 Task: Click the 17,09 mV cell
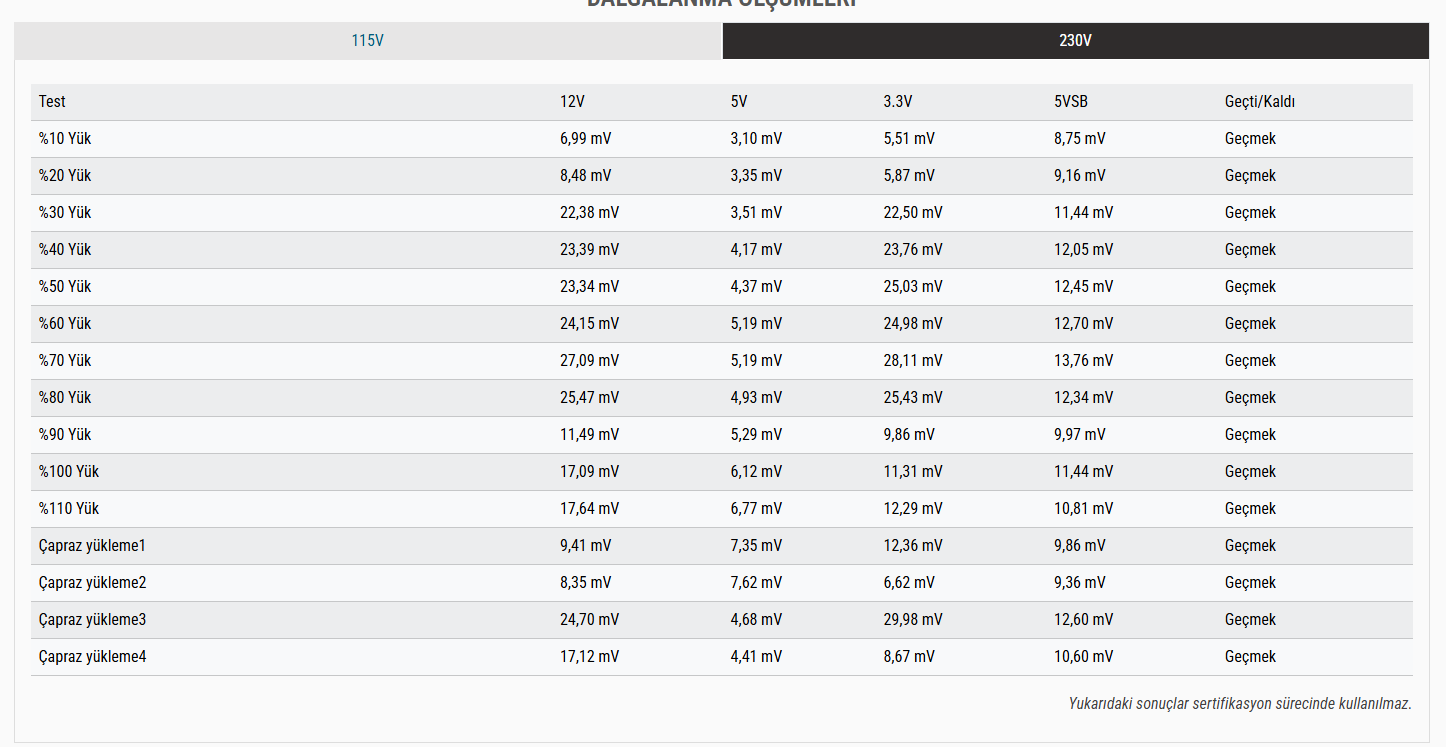(590, 472)
